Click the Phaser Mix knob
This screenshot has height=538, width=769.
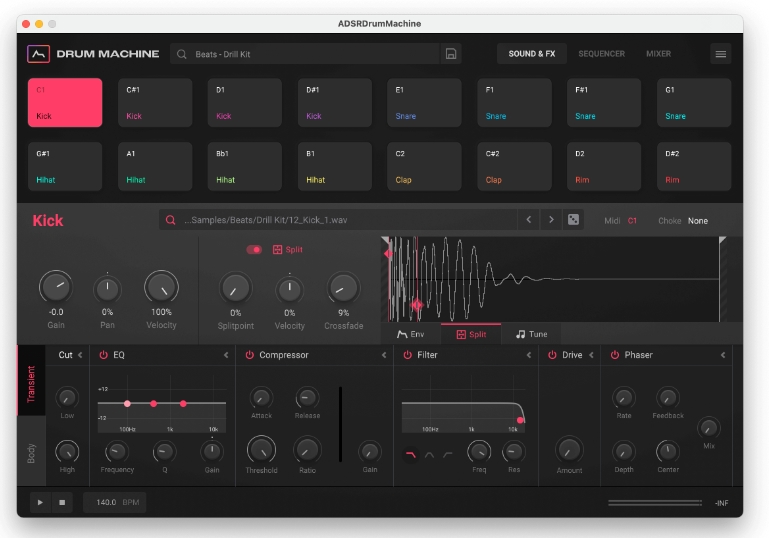(x=709, y=428)
